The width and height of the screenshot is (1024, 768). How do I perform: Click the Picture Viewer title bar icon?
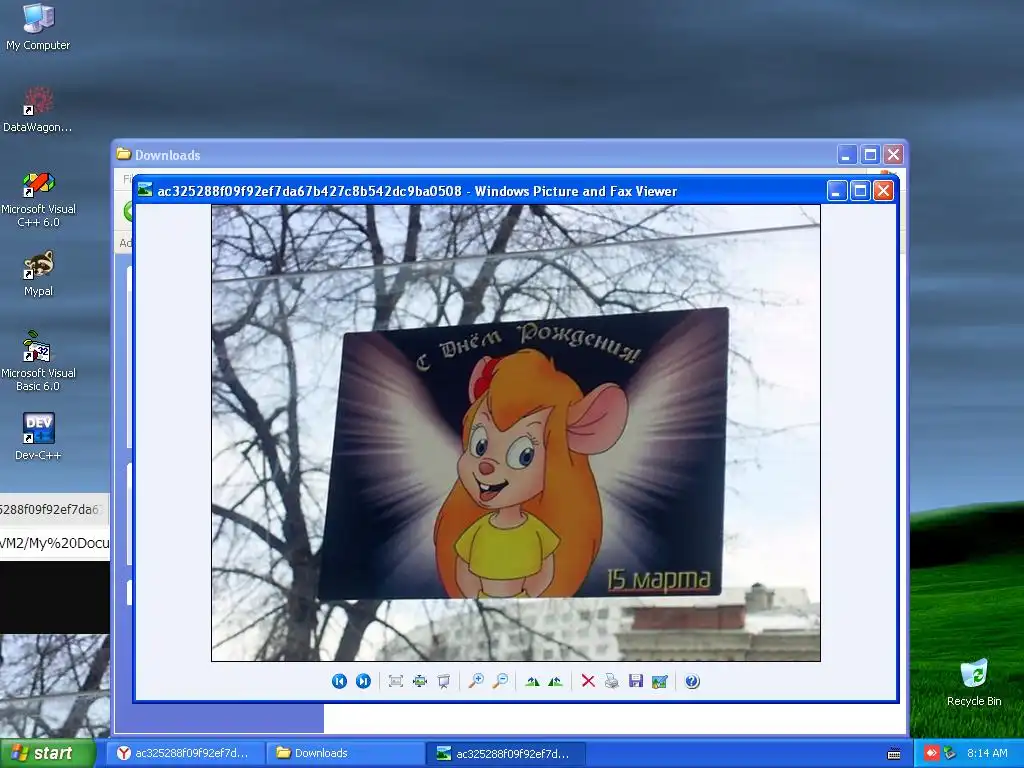tap(145, 190)
